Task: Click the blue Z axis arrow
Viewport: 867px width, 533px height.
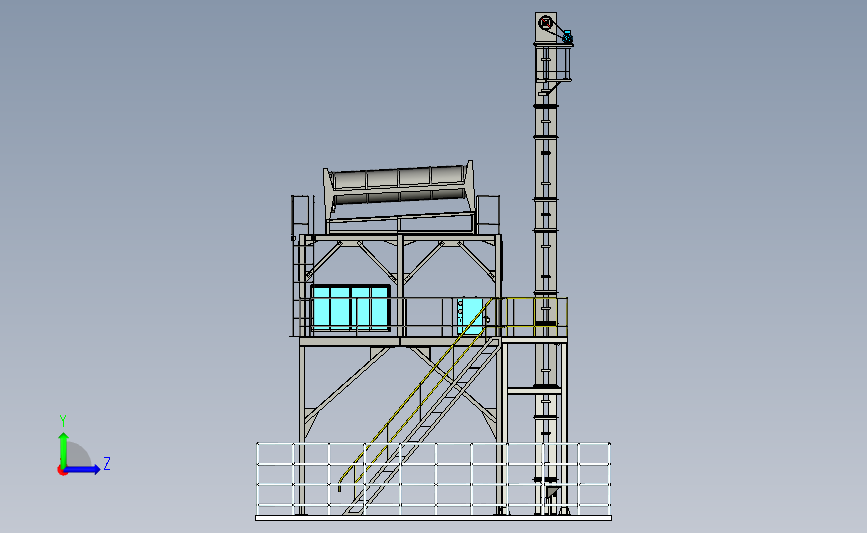Action: click(83, 470)
